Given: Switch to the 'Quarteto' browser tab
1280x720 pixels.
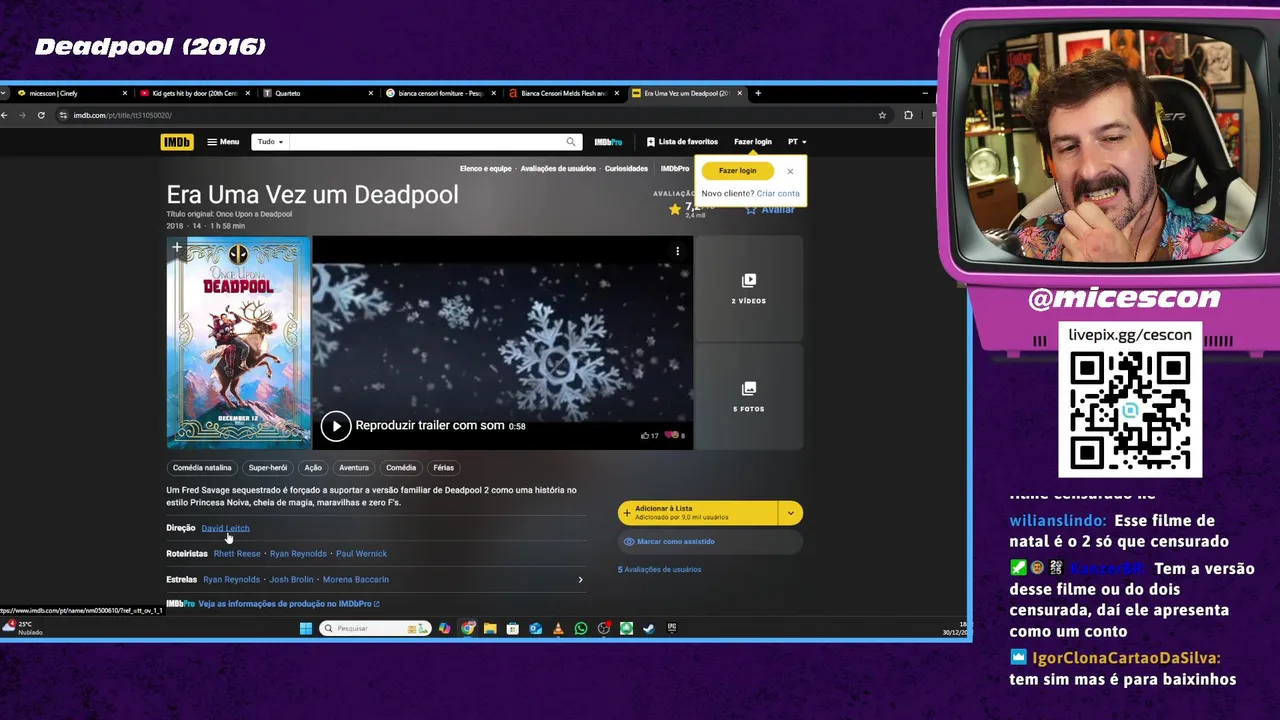Looking at the screenshot, I should click(315, 93).
